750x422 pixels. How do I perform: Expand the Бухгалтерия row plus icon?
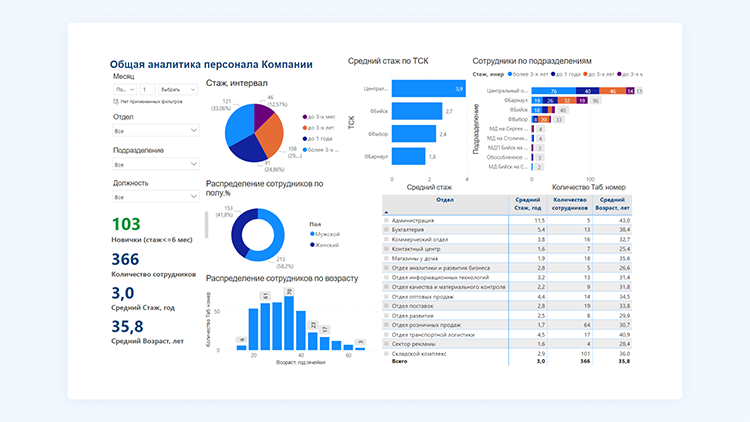click(x=388, y=229)
